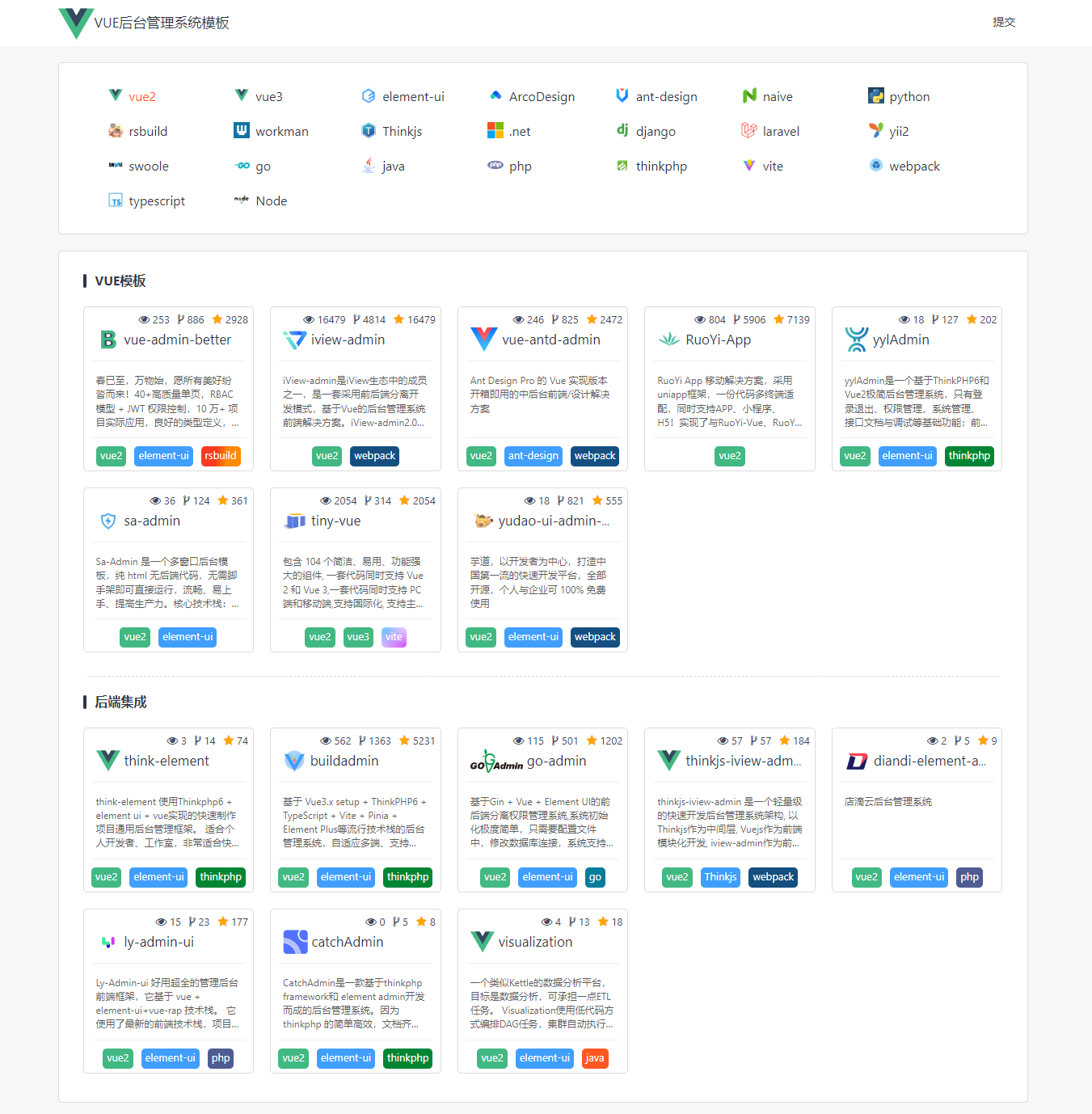This screenshot has height=1114, width=1092.
Task: Click the java tag on visualization card
Action: (595, 1058)
